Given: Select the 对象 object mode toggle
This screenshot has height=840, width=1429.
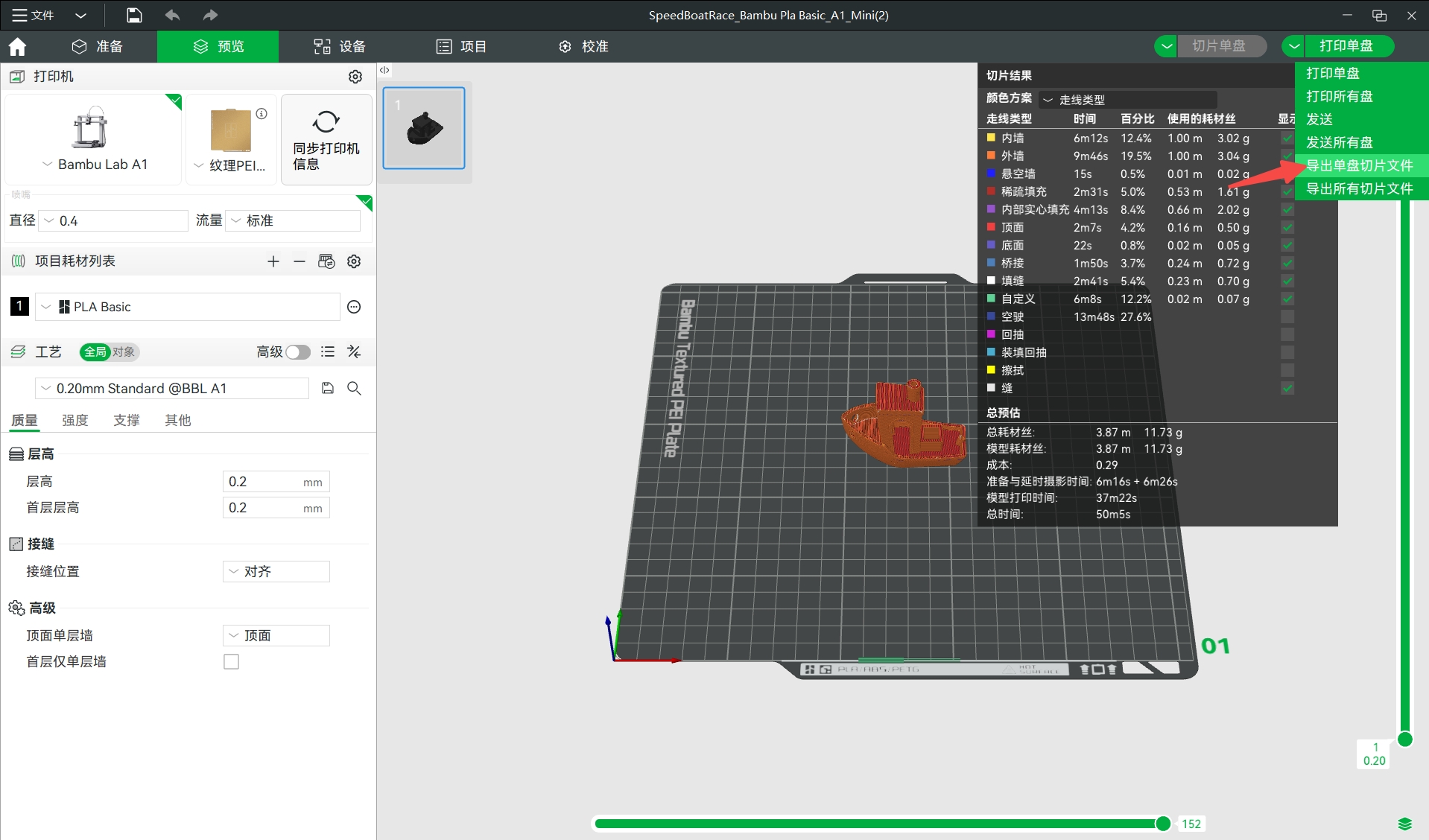Looking at the screenshot, I should coord(124,351).
